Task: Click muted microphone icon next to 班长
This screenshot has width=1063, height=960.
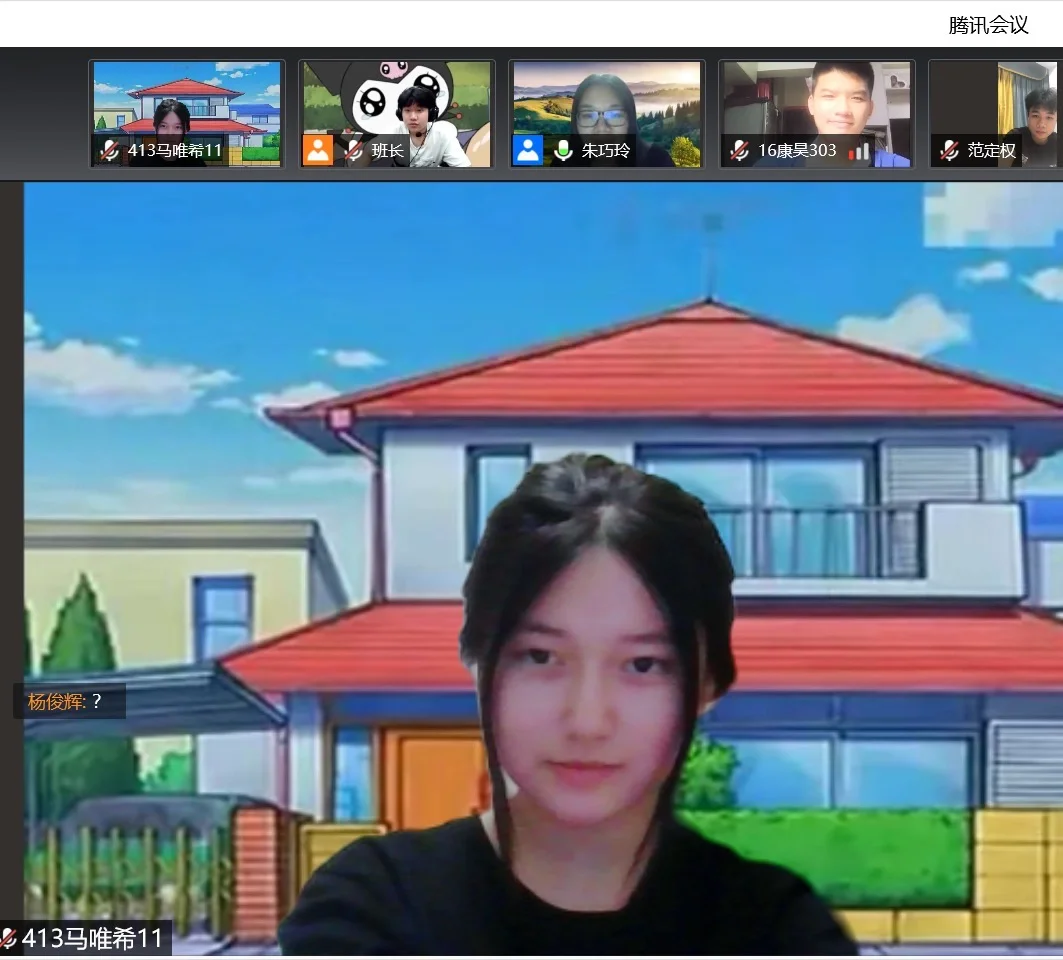Action: pos(353,151)
